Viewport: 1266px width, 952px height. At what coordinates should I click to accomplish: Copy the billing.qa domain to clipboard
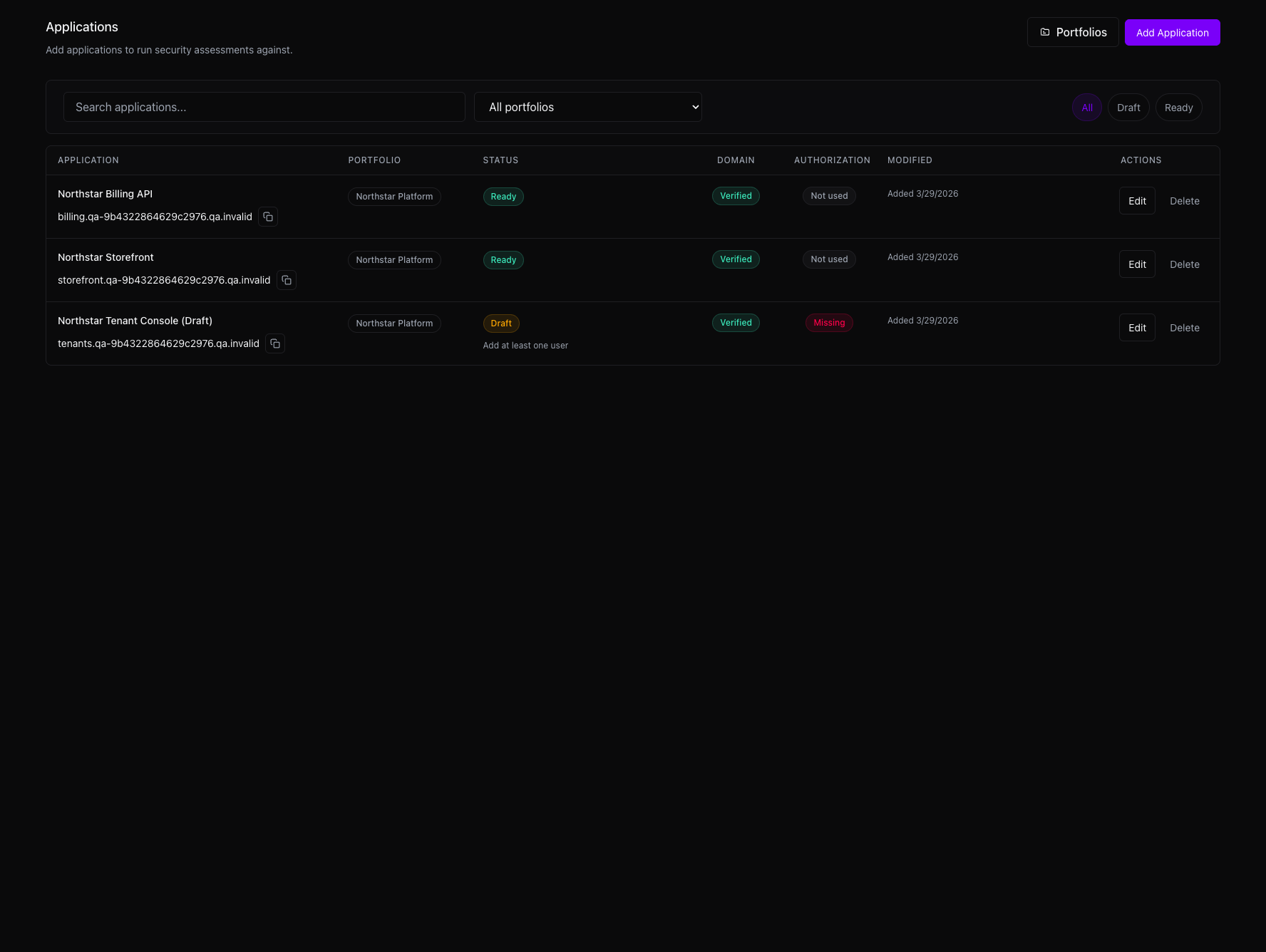[268, 217]
